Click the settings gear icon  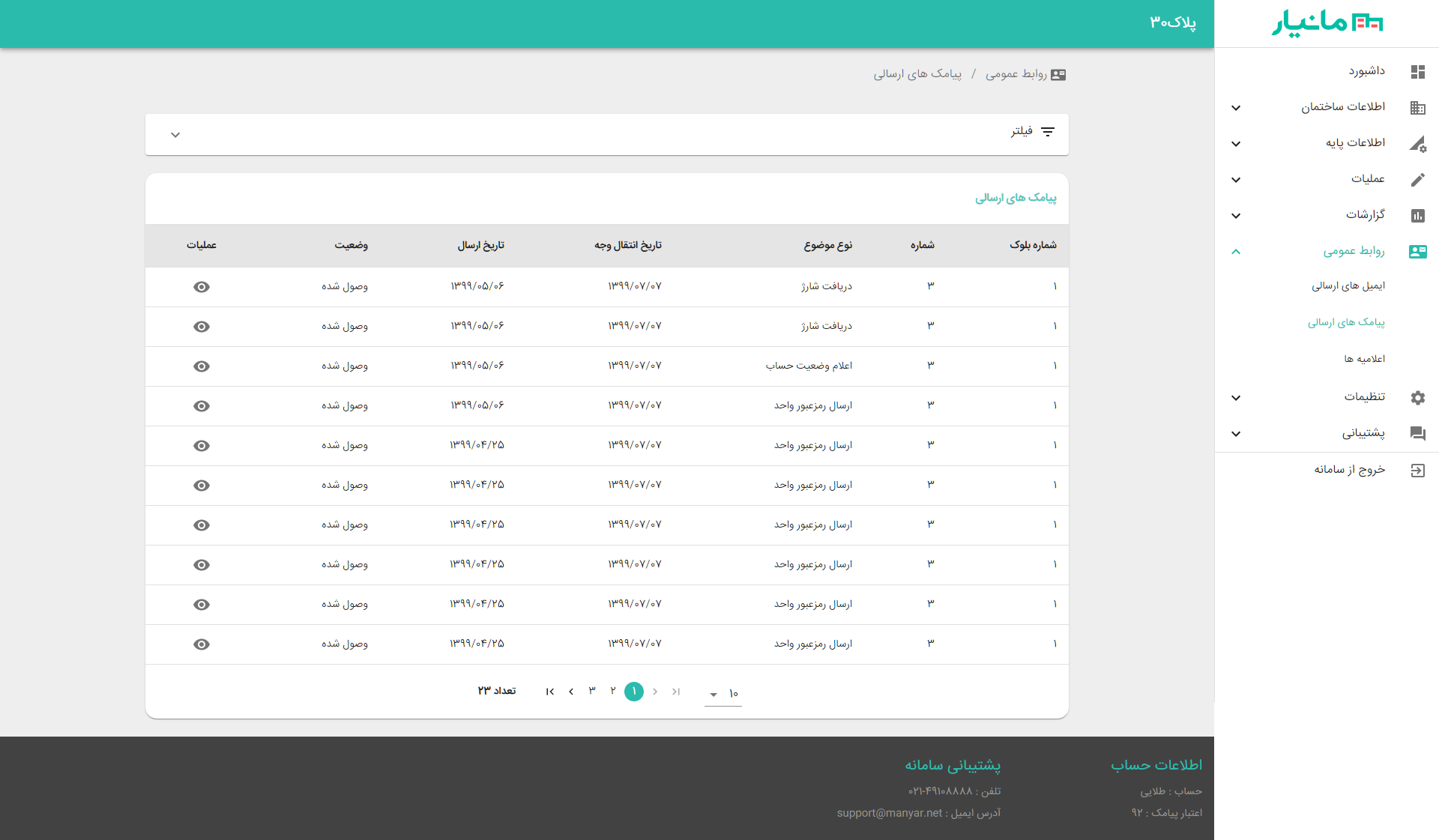[x=1417, y=398]
